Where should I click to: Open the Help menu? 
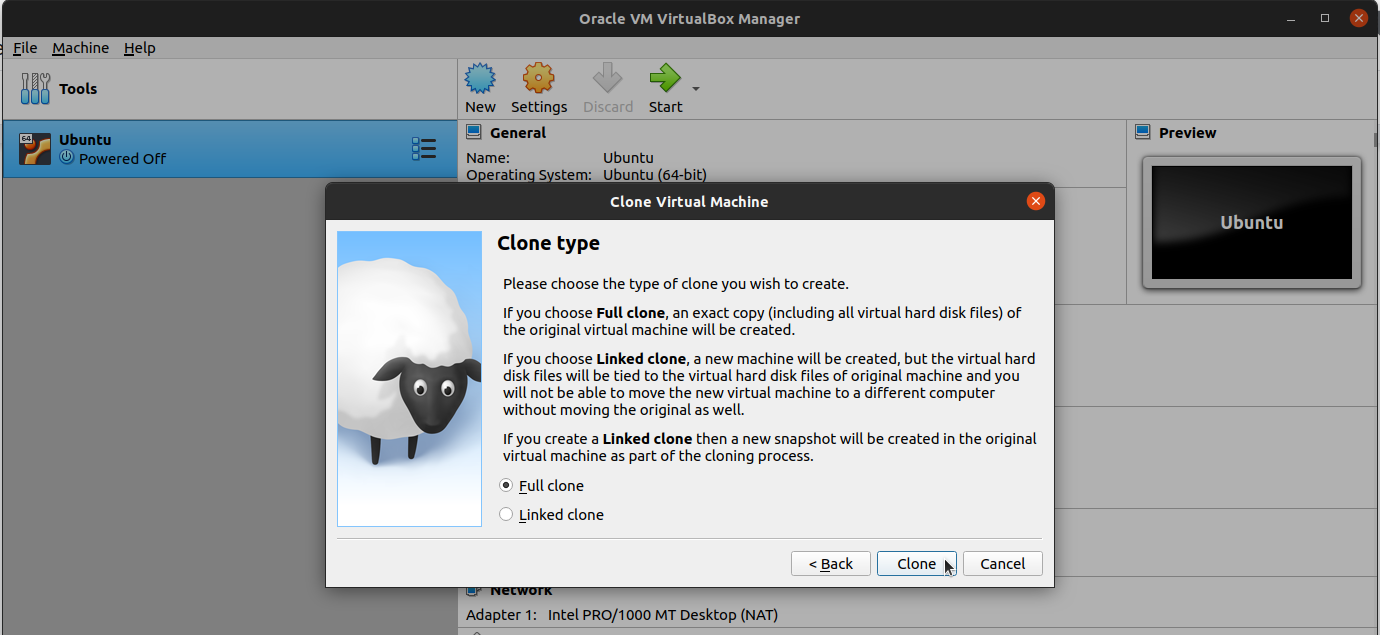(140, 48)
